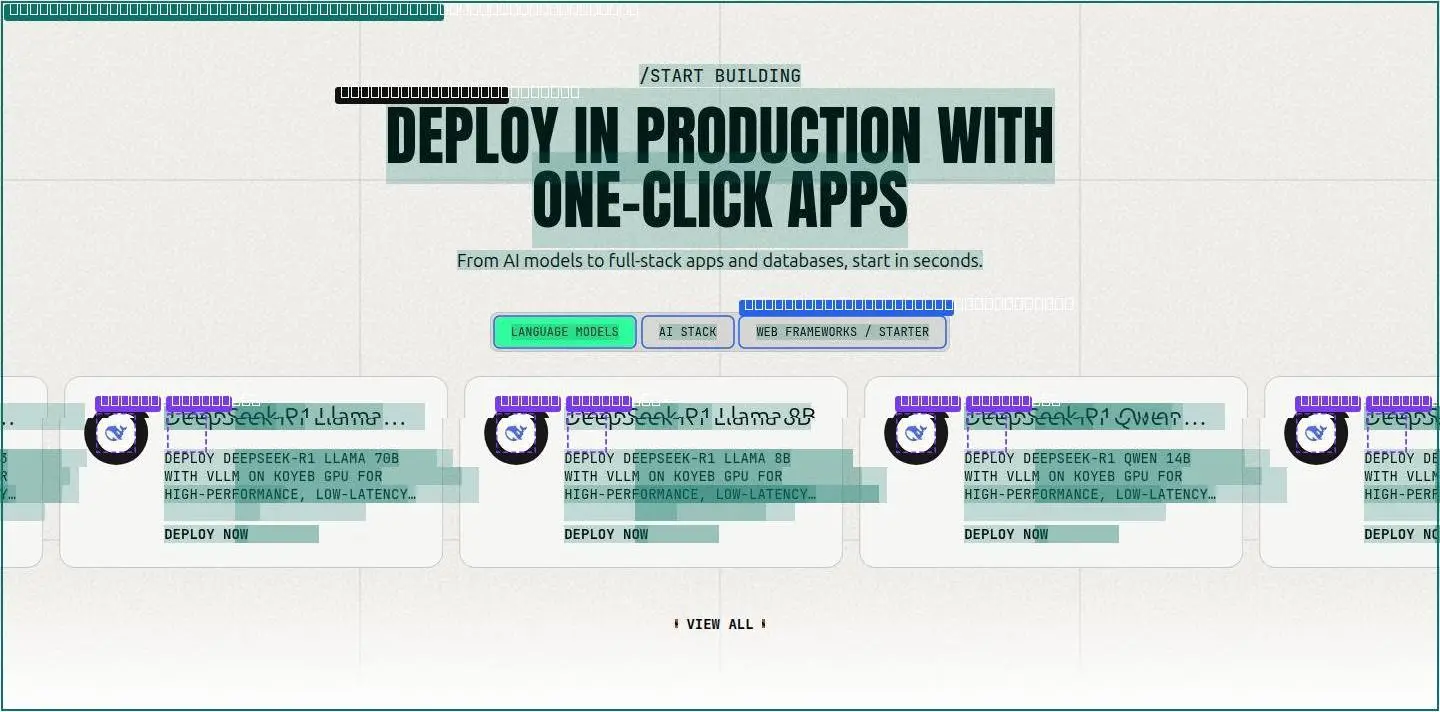Screen dimensions: 1440x712
Task: Click Deploy Now for DeepSeek-R1 Llama 70B
Action: [x=206, y=534]
